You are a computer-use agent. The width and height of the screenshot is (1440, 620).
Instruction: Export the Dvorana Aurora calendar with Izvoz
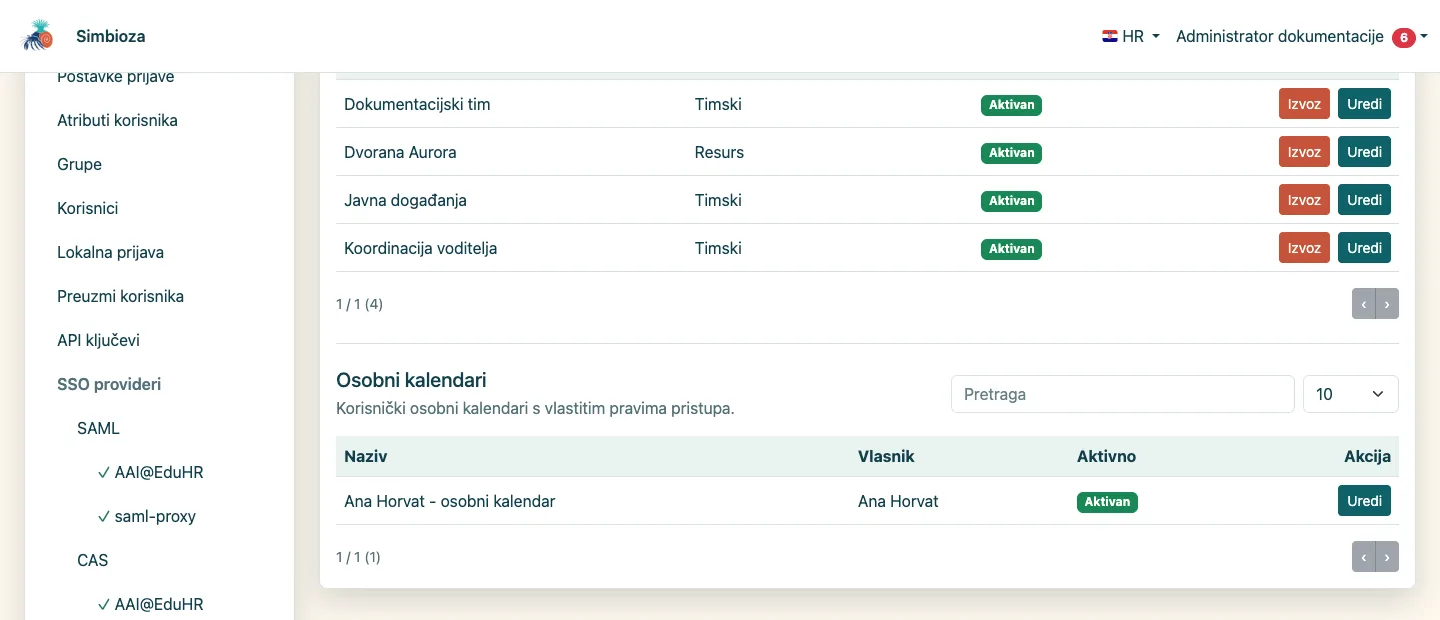coord(1304,152)
